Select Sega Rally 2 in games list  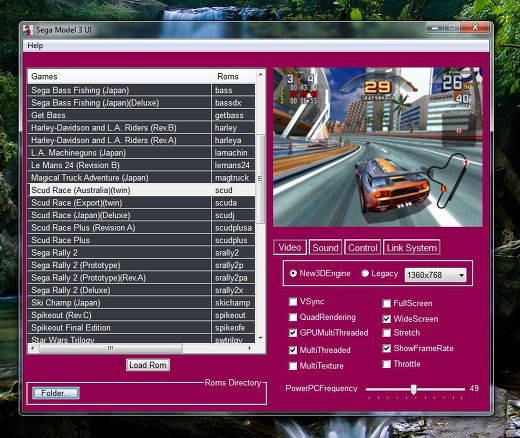(x=142, y=253)
